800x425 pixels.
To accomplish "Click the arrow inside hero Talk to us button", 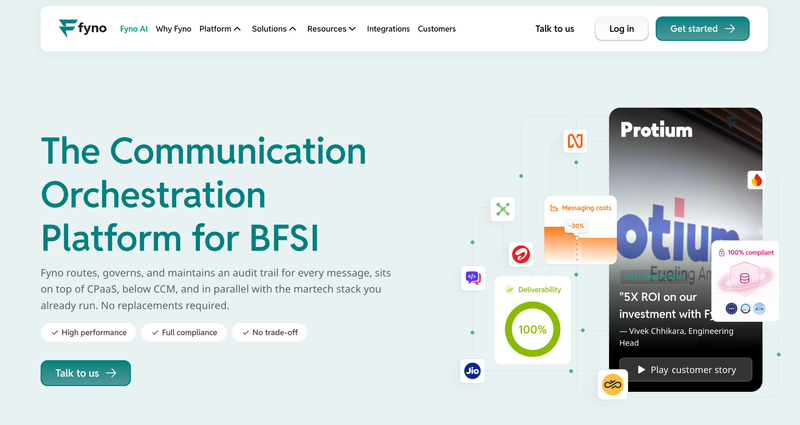I will (111, 373).
